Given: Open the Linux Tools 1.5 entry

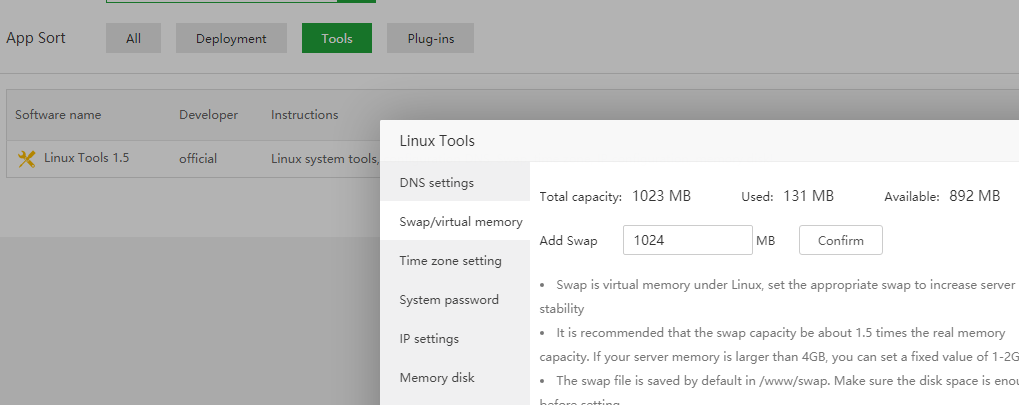Looking at the screenshot, I should pyautogui.click(x=86, y=158).
